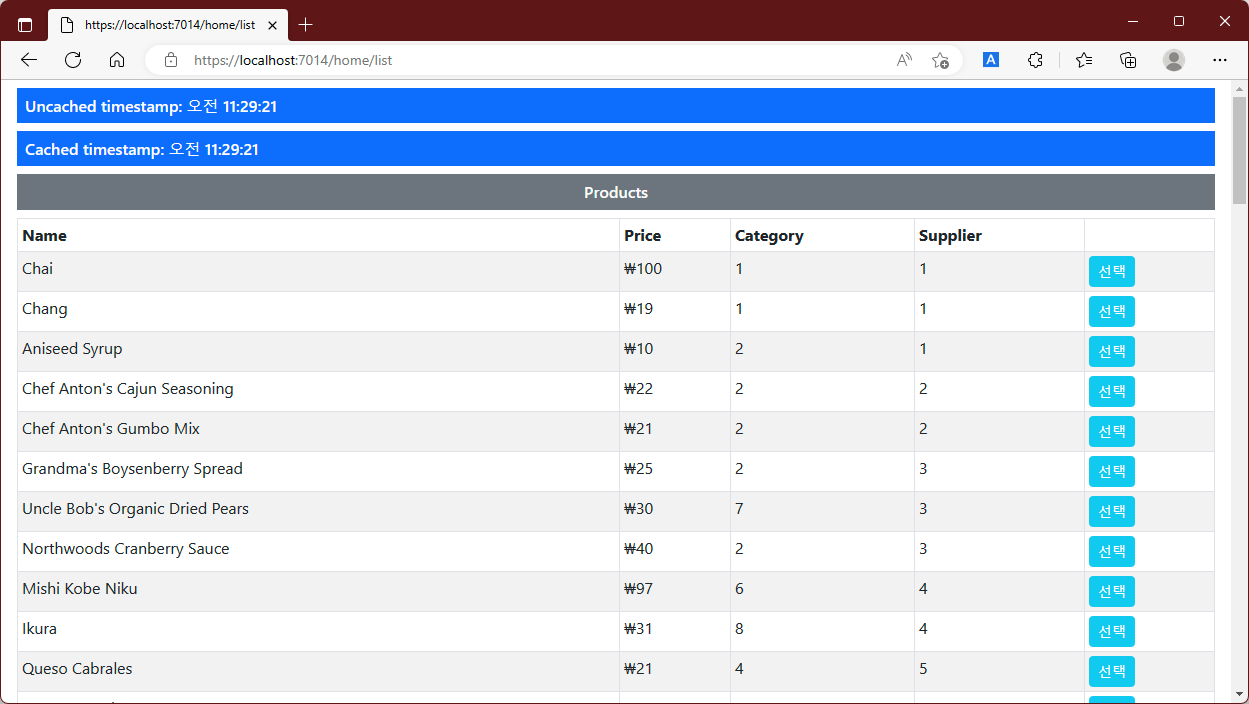Click the Queso Cabrales name
1249x704 pixels.
point(77,669)
